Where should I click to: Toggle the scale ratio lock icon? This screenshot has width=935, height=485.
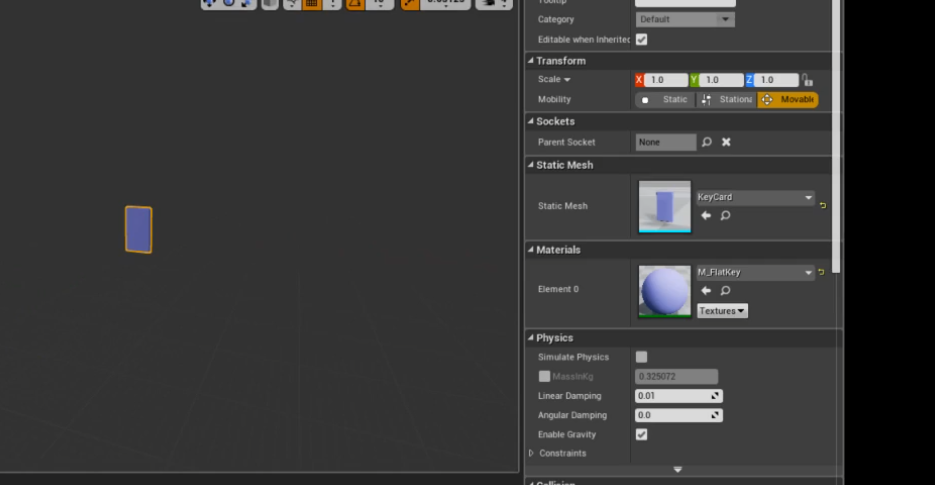(807, 80)
